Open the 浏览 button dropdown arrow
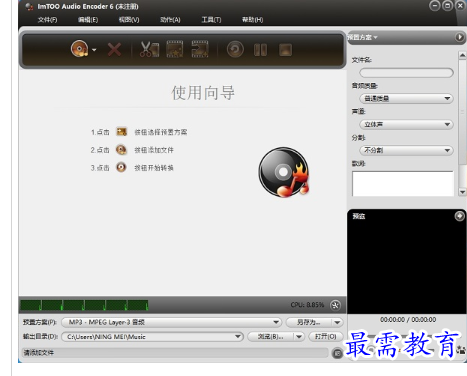The image size is (467, 376). pyautogui.click(x=299, y=337)
